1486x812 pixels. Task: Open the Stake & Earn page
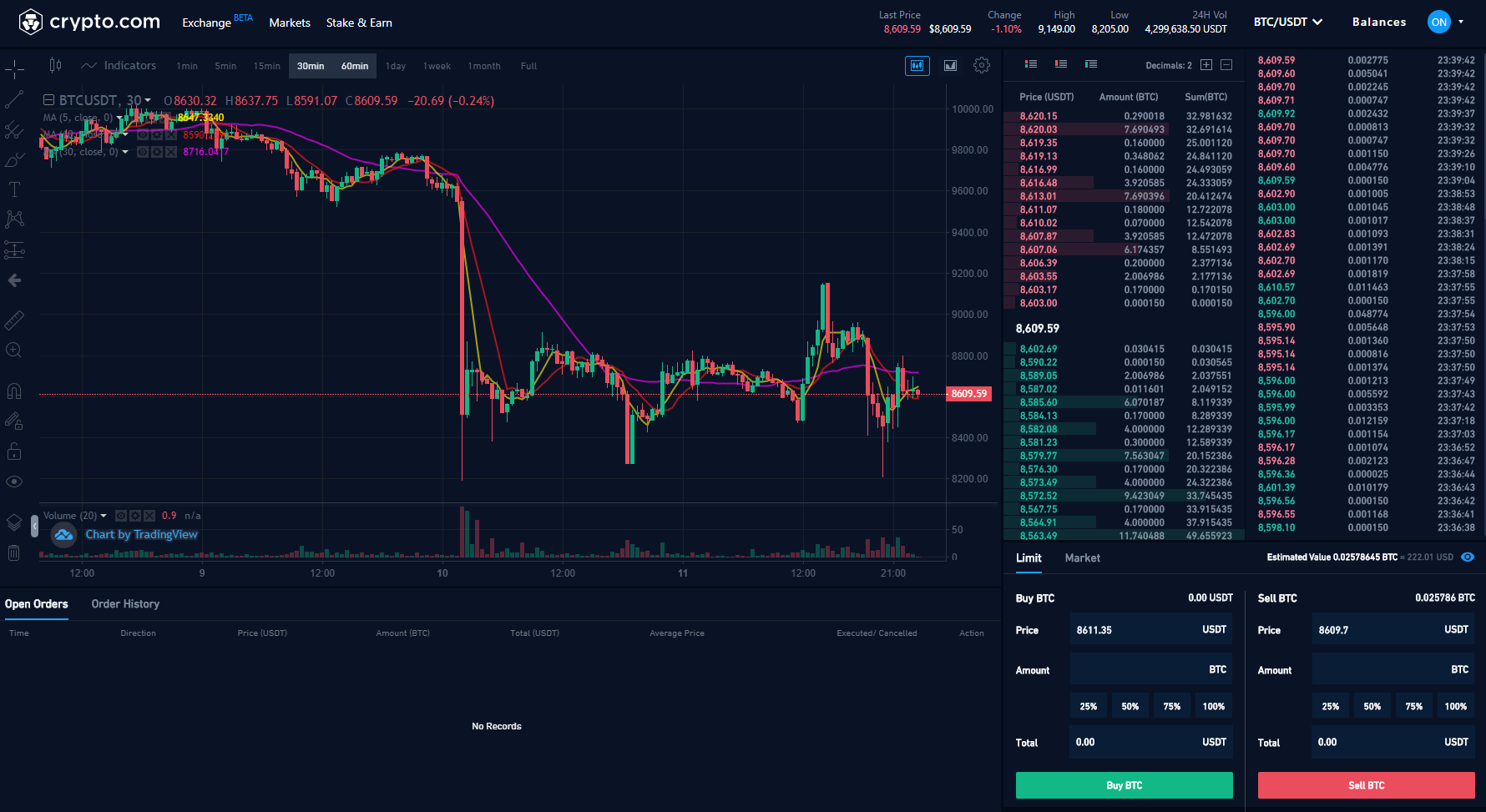[x=359, y=23]
